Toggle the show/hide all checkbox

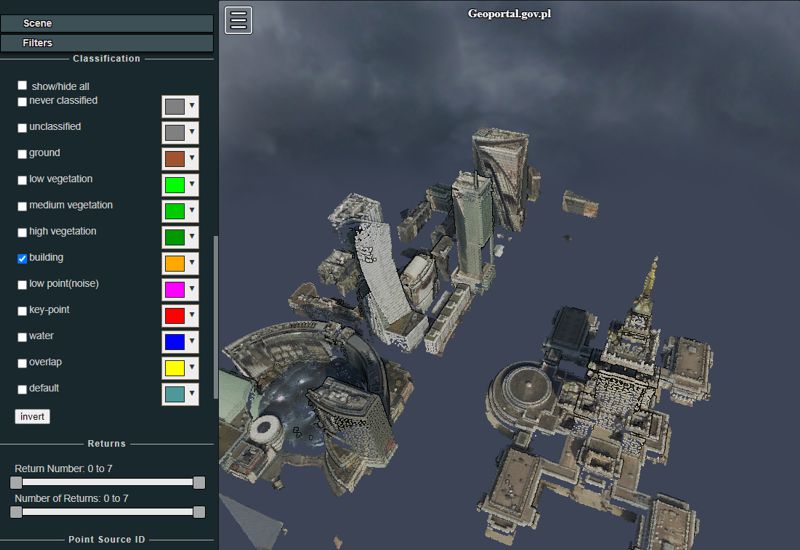22,85
